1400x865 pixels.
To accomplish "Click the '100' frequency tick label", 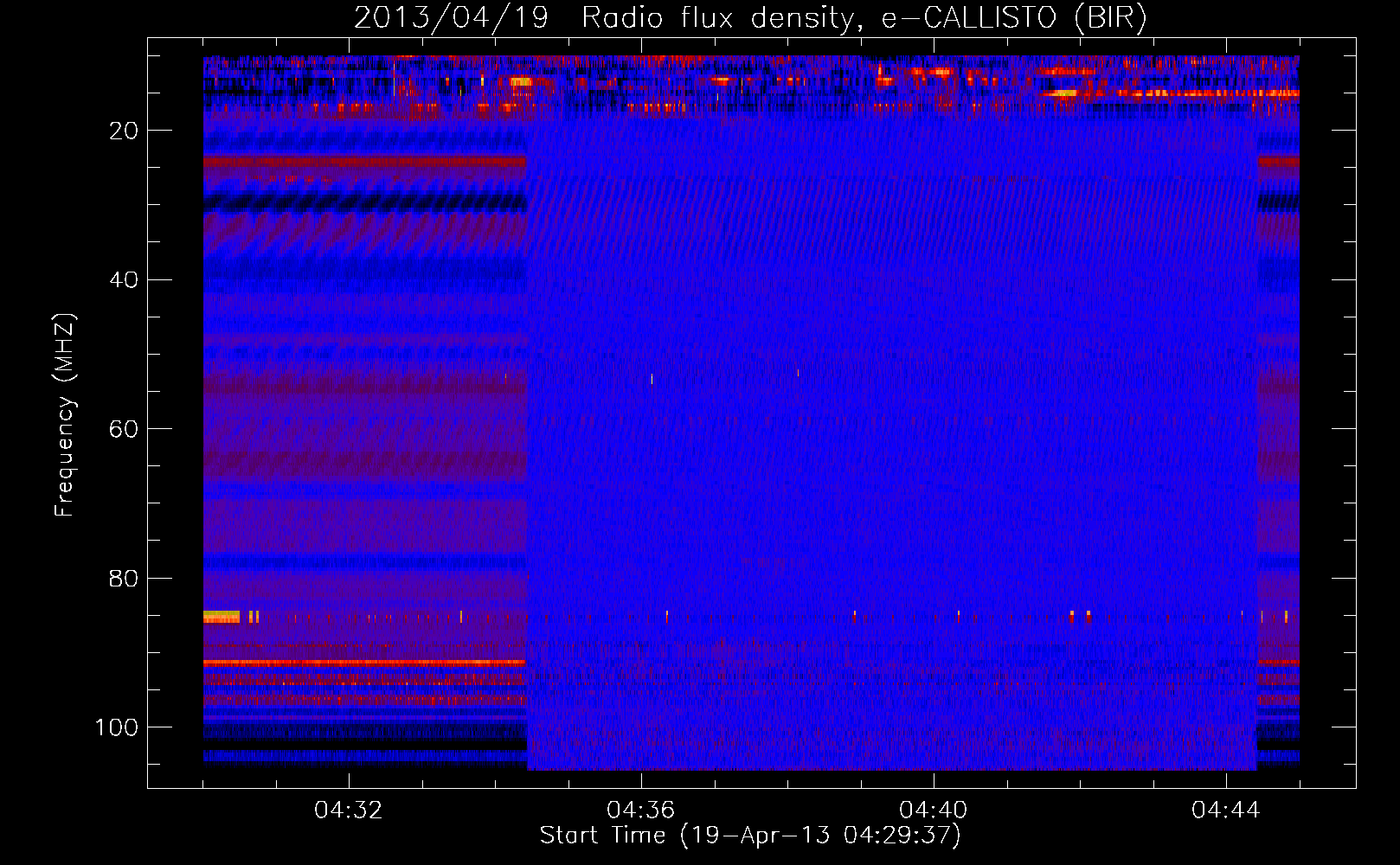I will pos(117,727).
